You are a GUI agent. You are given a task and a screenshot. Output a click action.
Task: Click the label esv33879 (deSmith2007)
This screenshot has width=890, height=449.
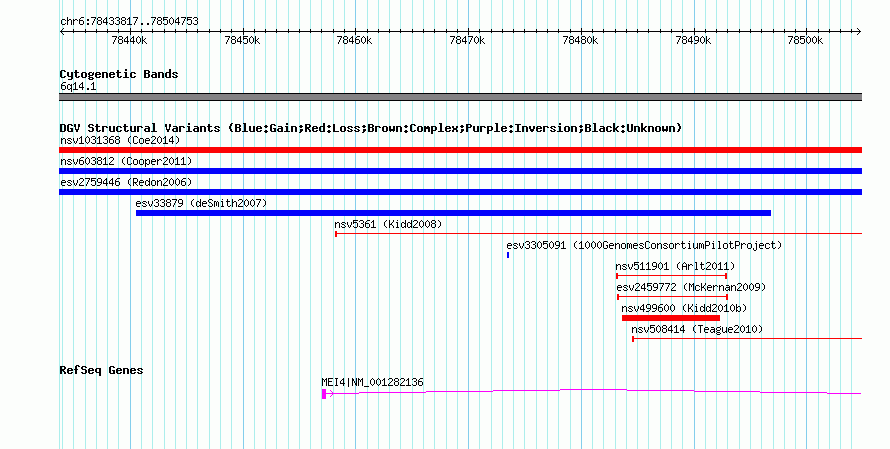click(x=201, y=203)
